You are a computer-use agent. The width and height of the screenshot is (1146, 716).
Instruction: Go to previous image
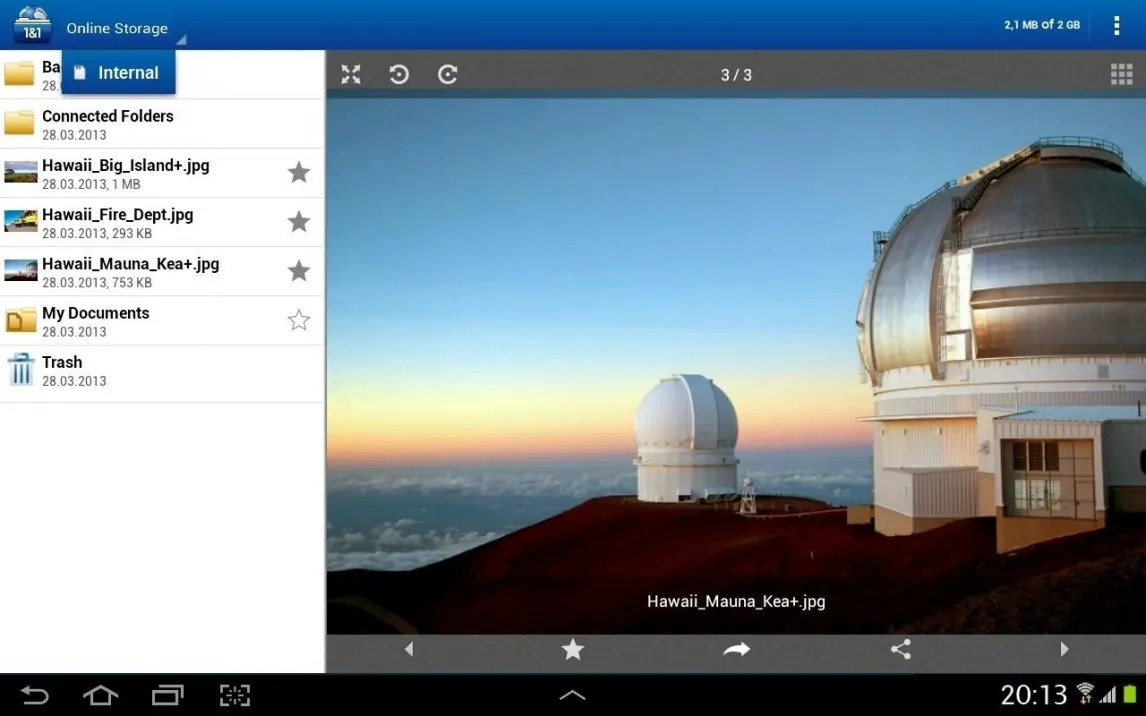pos(409,649)
